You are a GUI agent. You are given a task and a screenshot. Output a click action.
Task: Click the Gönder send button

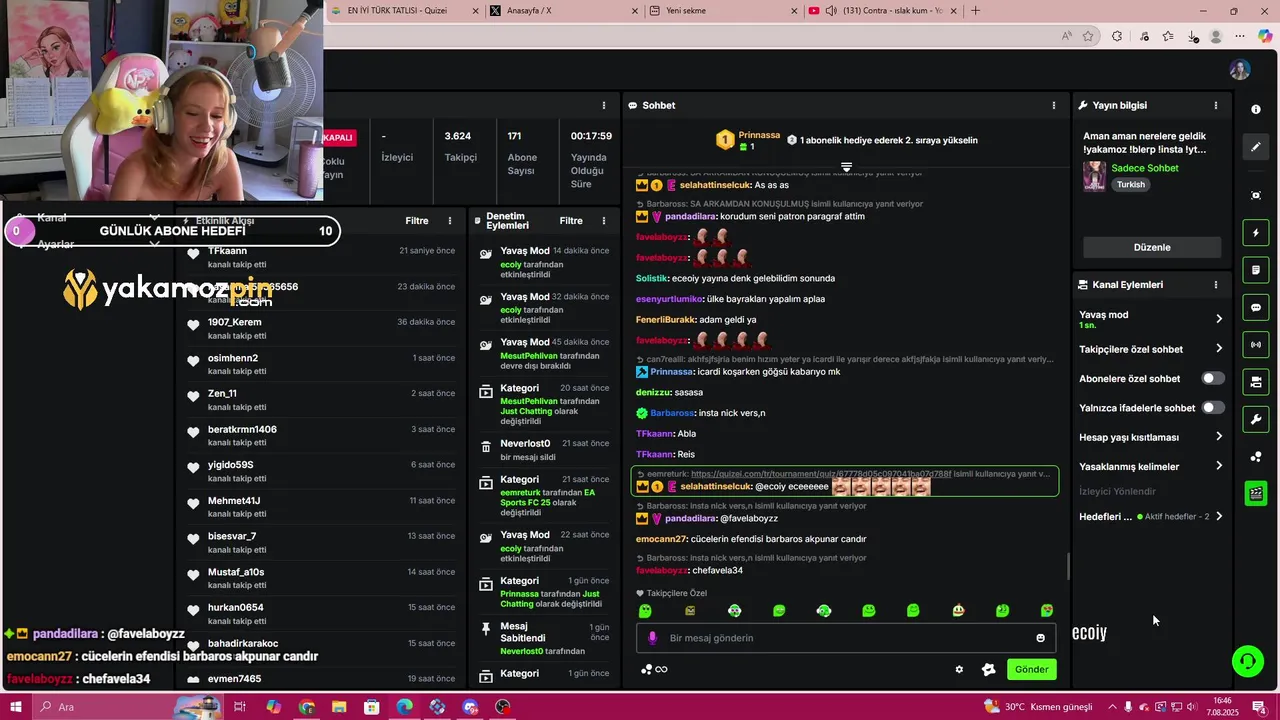pyautogui.click(x=1031, y=670)
